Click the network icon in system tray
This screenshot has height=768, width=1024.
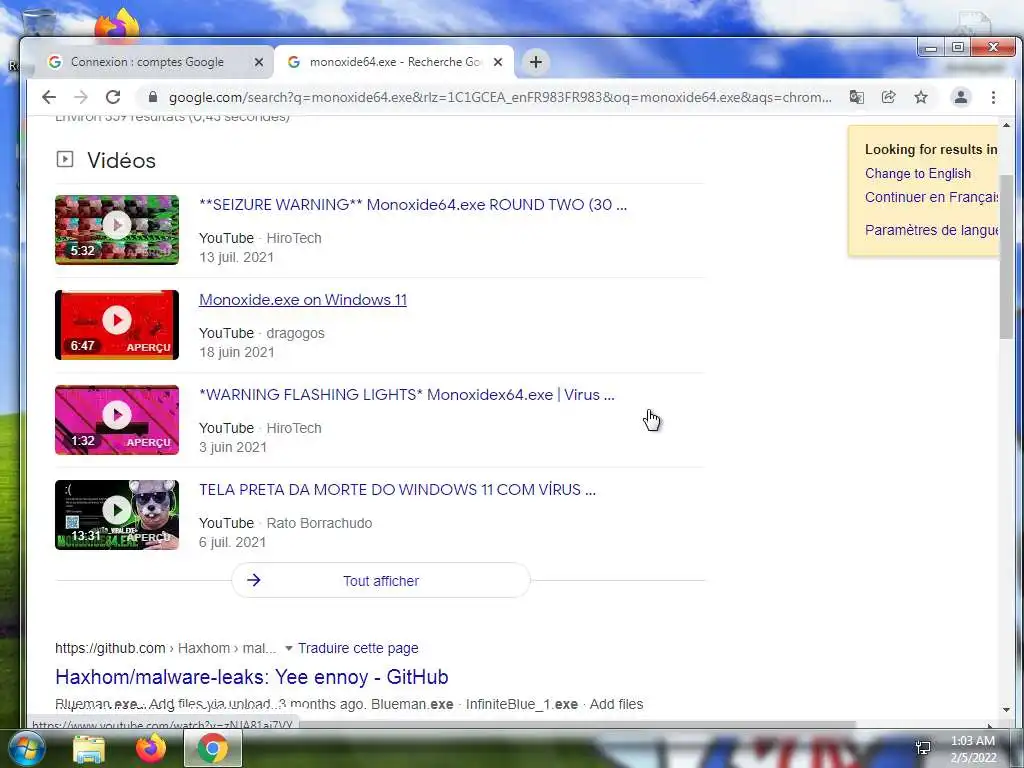923,748
